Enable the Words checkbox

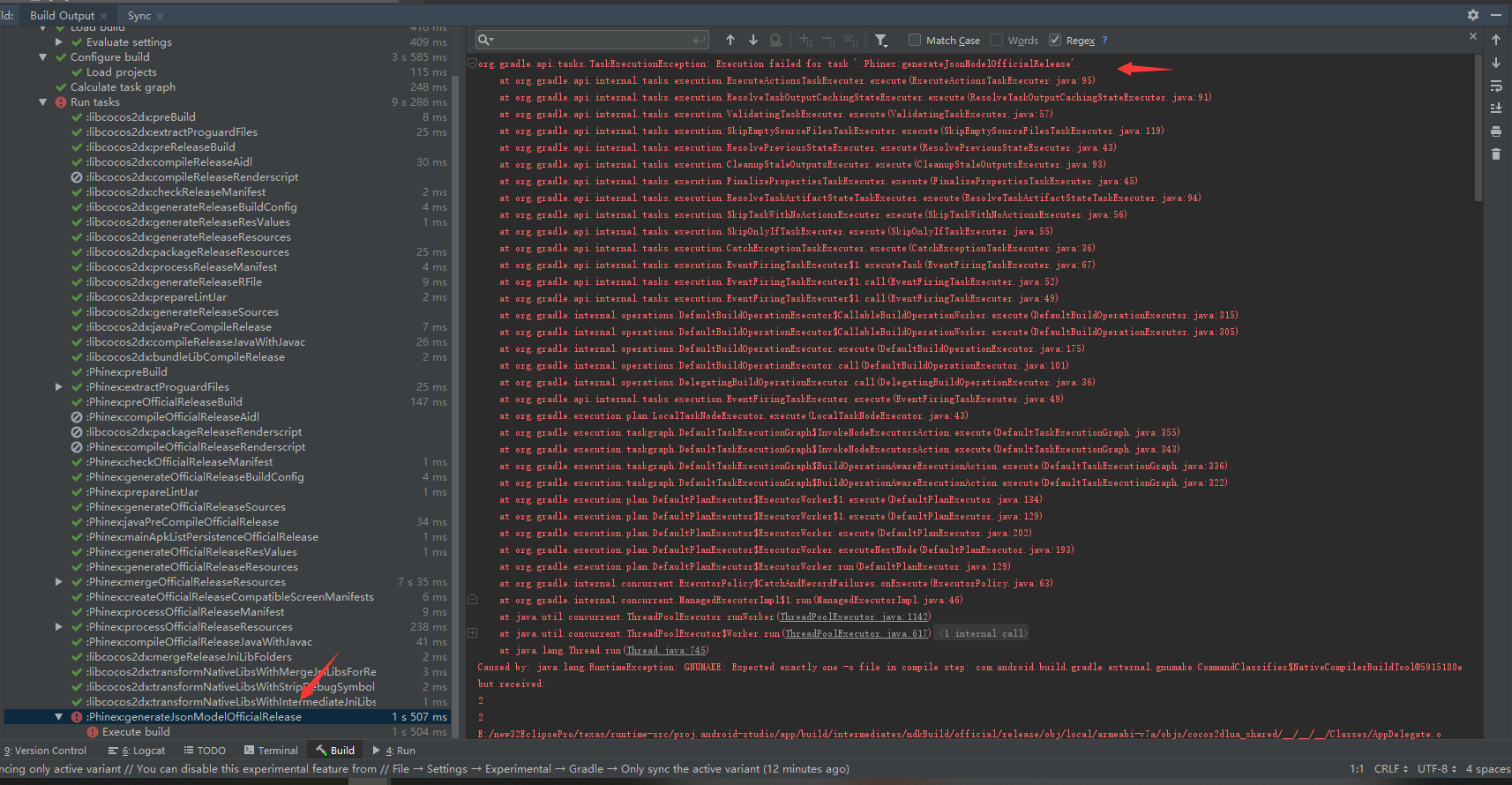(x=997, y=40)
